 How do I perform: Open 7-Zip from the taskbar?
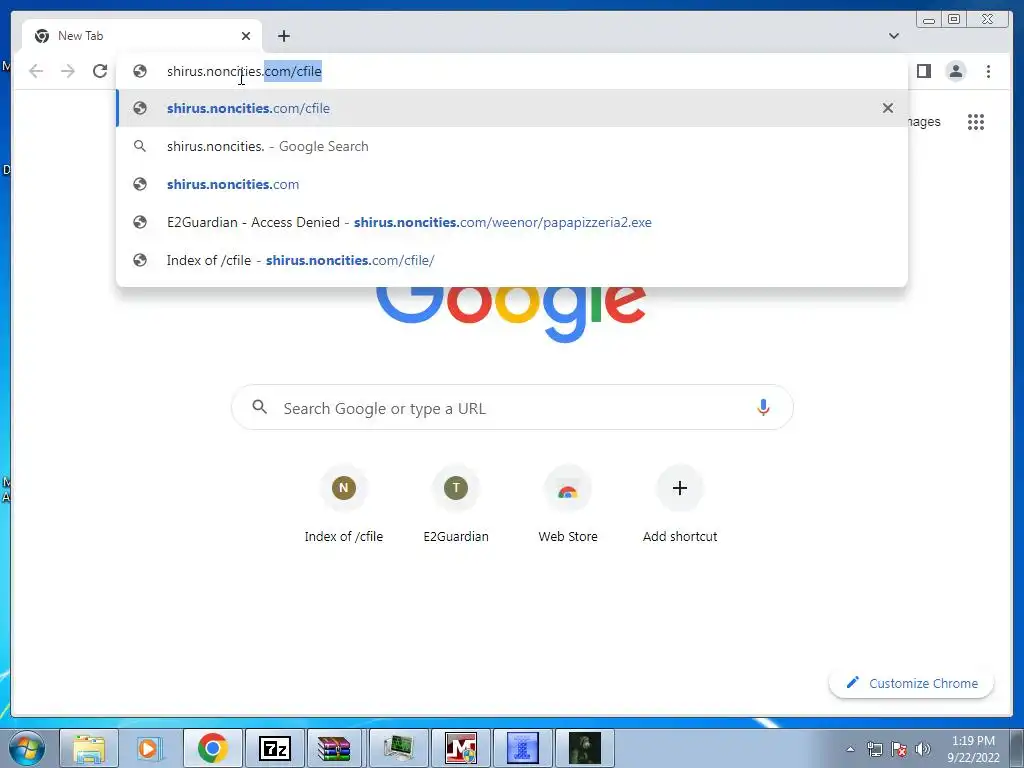tap(274, 748)
